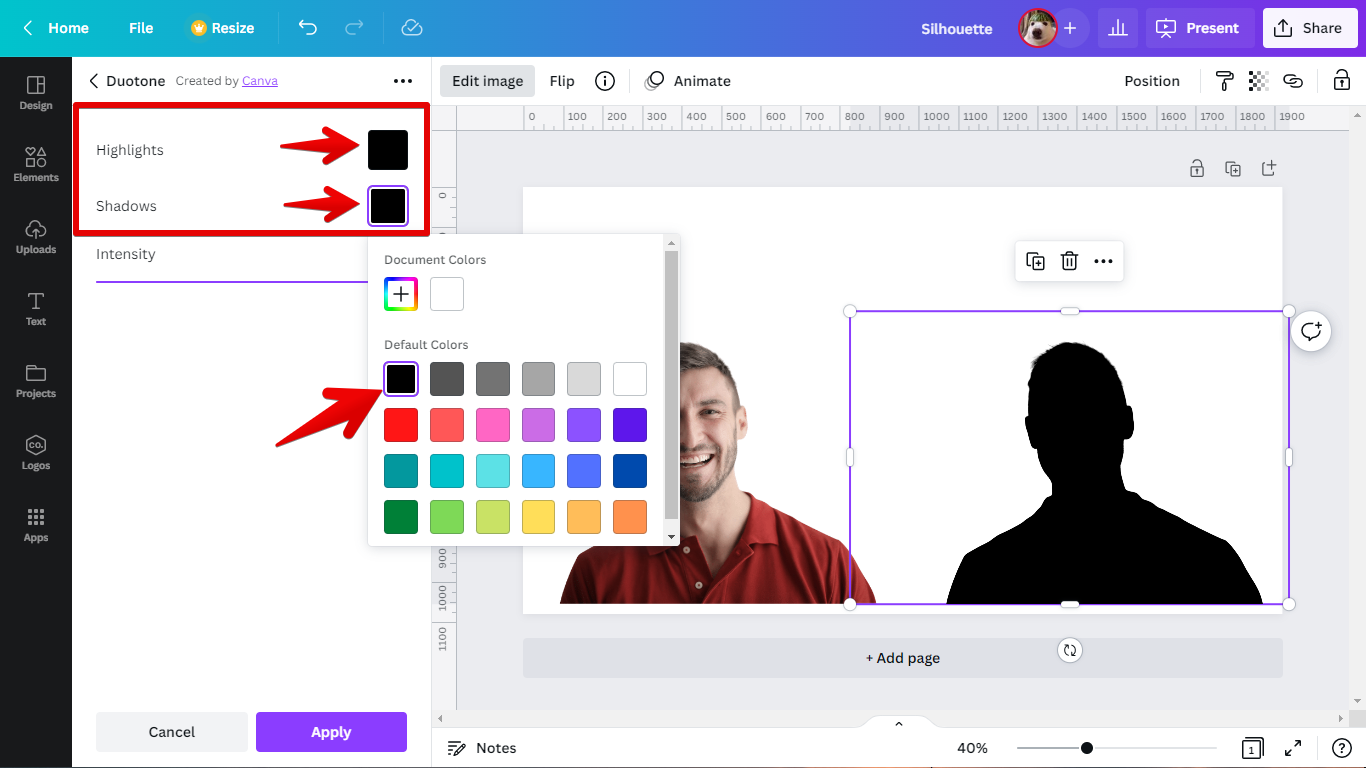Open the insights bar chart icon
Image resolution: width=1366 pixels, height=768 pixels.
click(1117, 28)
